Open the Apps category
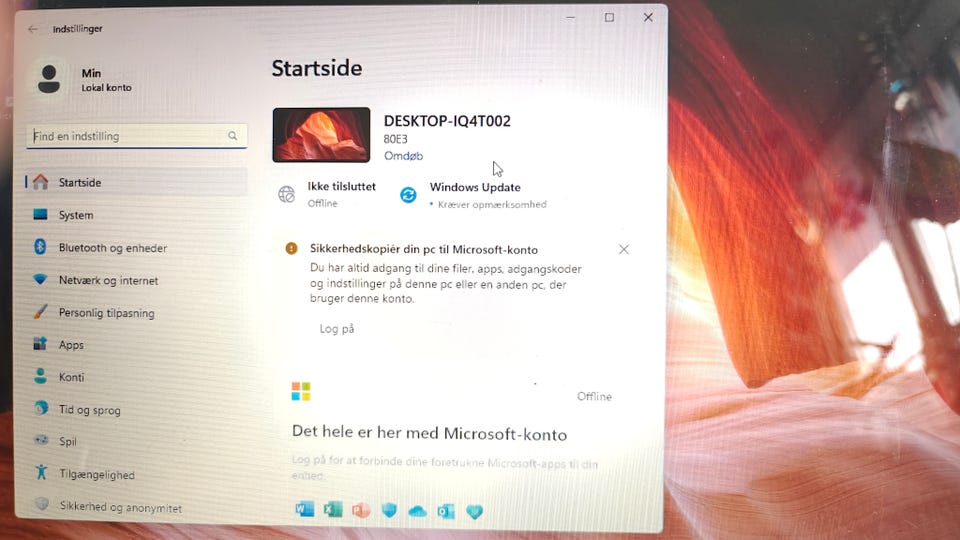The width and height of the screenshot is (960, 540). pyautogui.click(x=136, y=345)
